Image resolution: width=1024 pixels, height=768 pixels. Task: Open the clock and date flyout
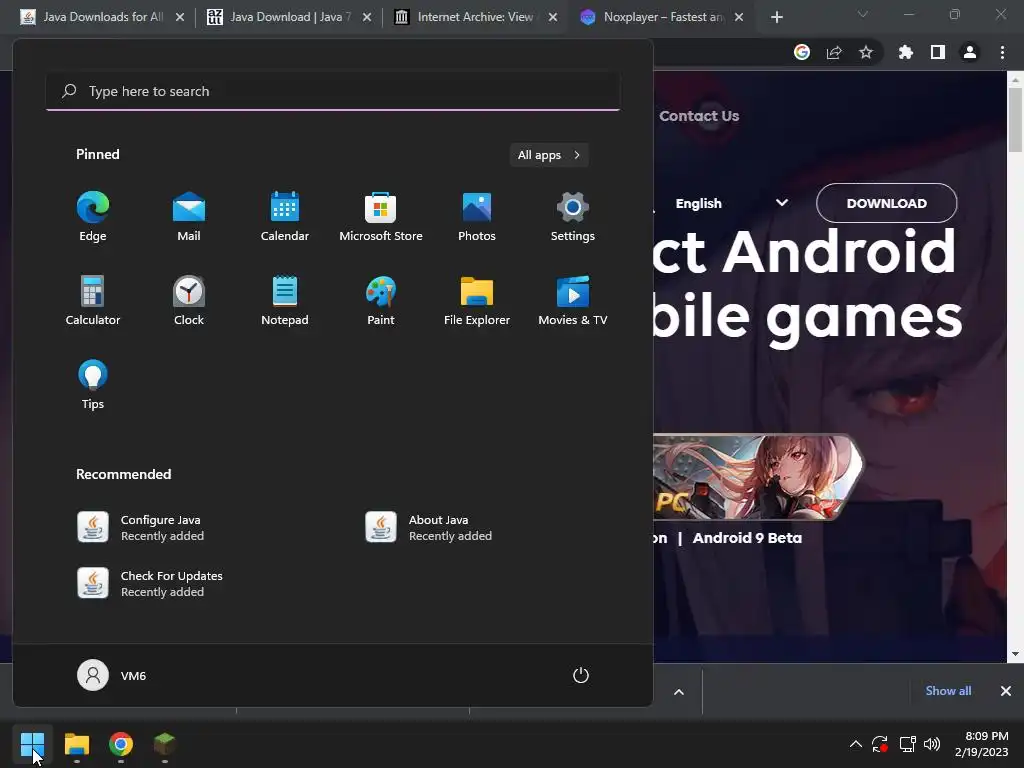[981, 744]
